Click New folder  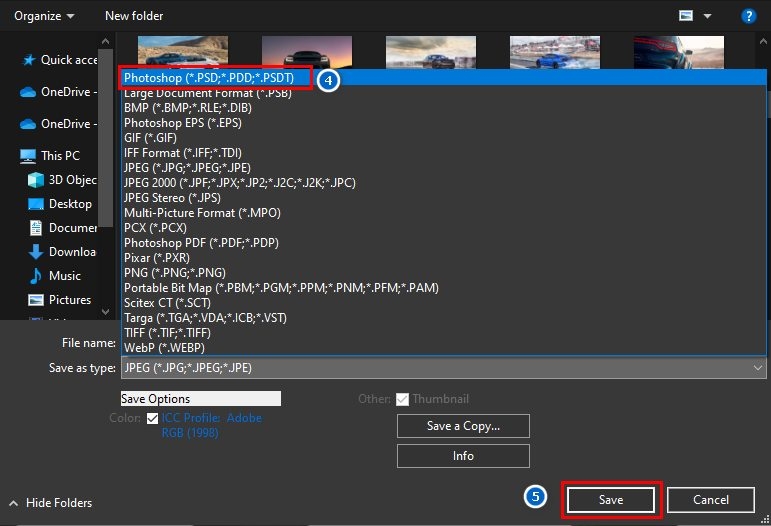click(134, 16)
